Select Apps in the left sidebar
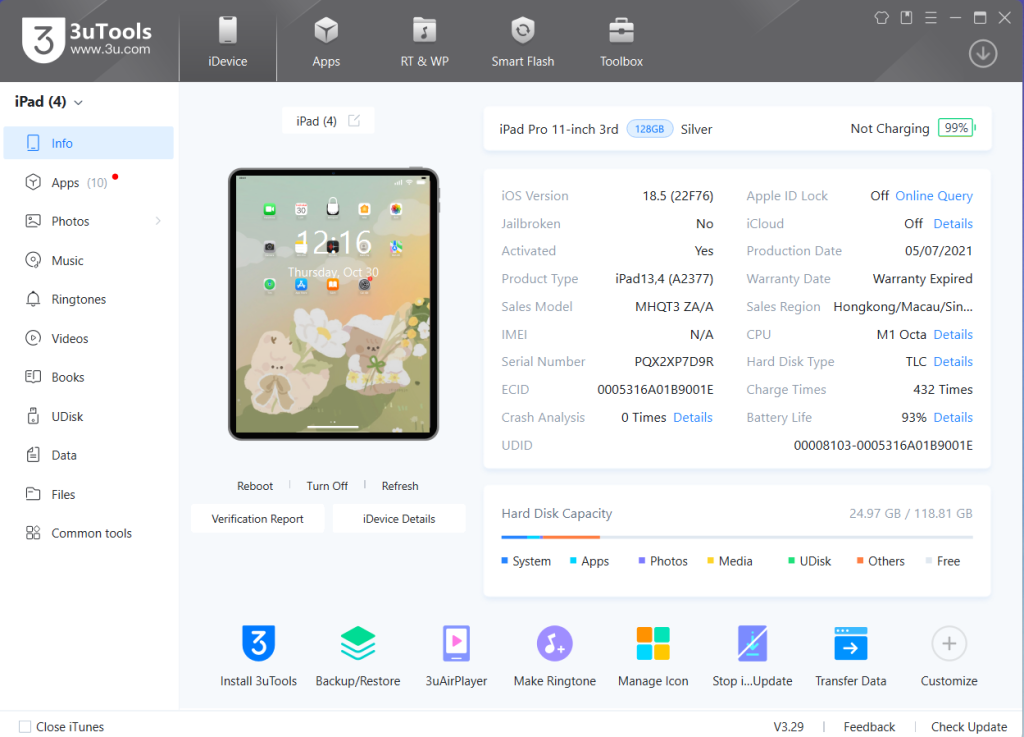 click(x=66, y=183)
